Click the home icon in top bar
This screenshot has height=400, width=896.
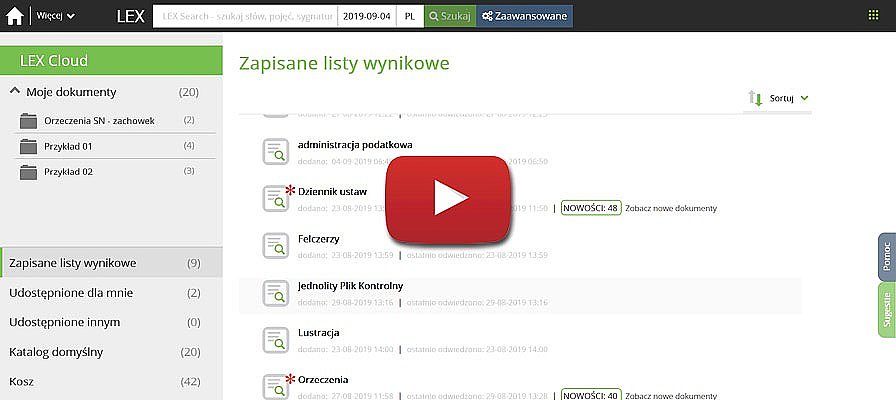point(16,16)
